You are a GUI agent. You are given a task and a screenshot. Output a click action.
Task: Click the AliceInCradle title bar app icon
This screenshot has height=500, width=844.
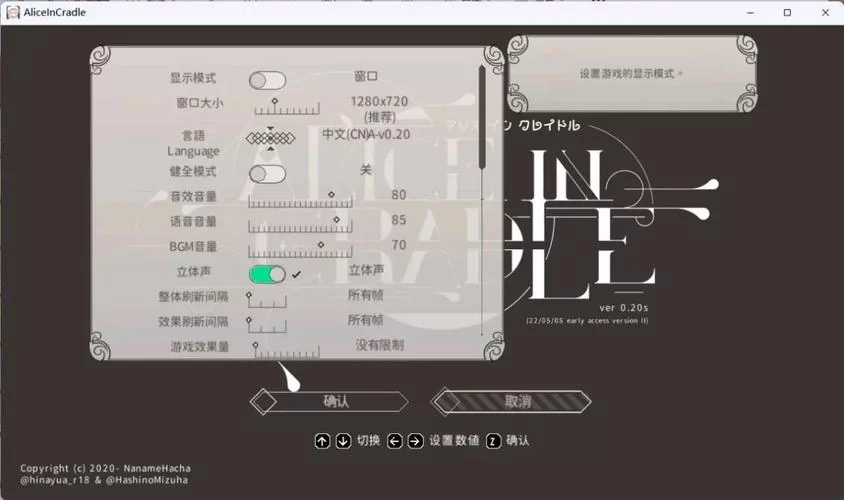pos(12,12)
